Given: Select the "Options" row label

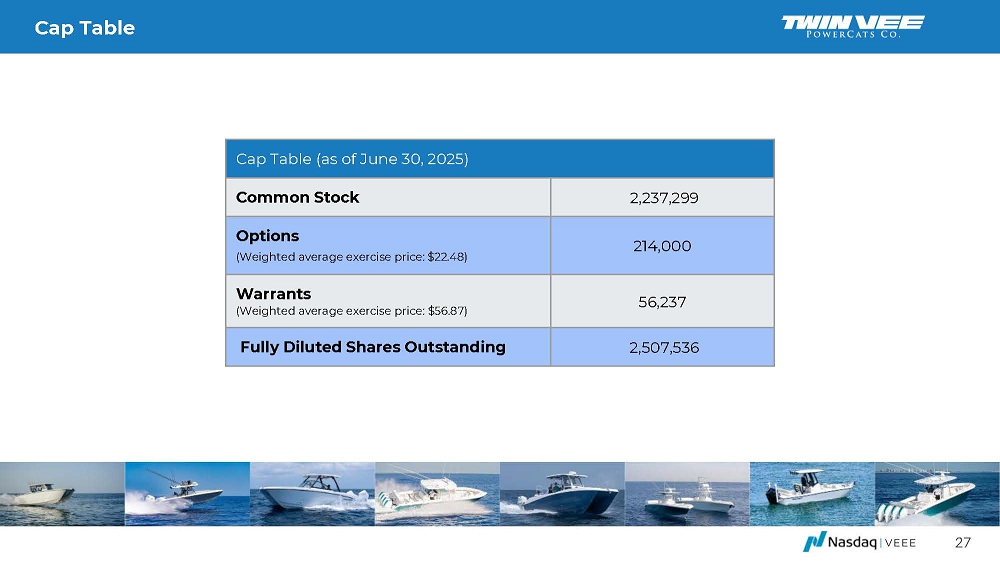Looking at the screenshot, I should point(267,236).
